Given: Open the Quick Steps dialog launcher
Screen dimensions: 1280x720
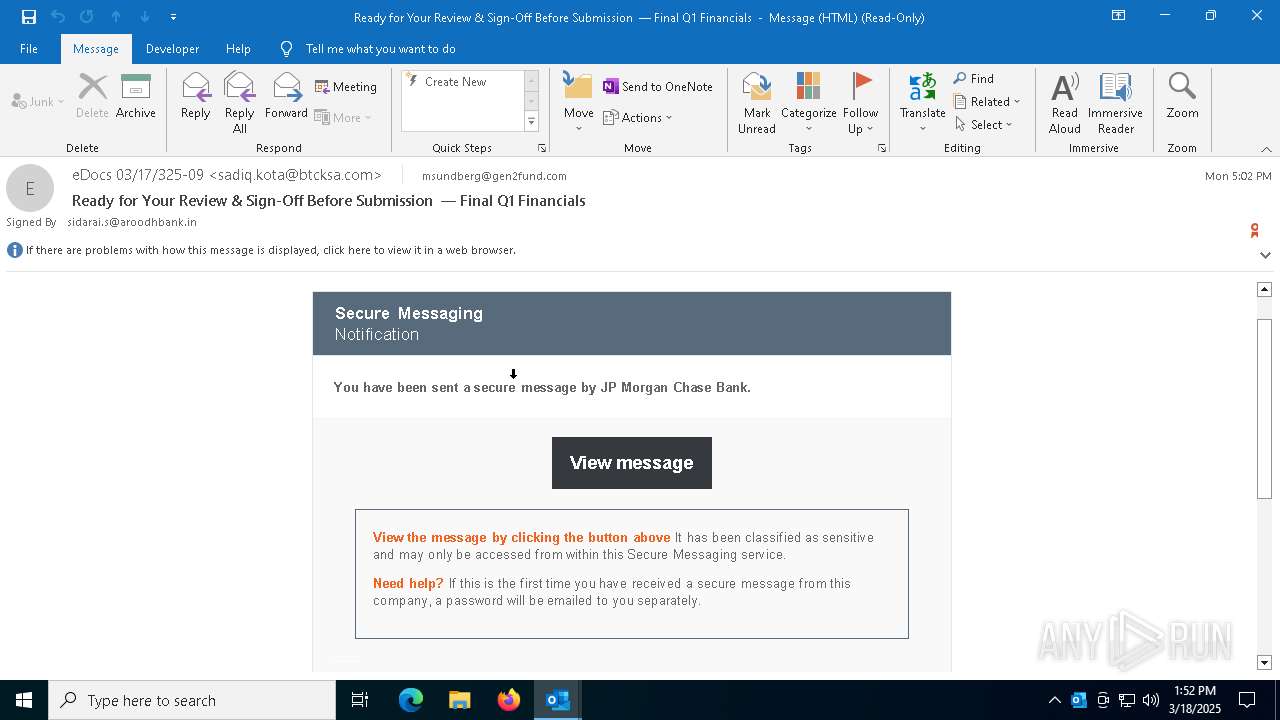Looking at the screenshot, I should coord(542,148).
